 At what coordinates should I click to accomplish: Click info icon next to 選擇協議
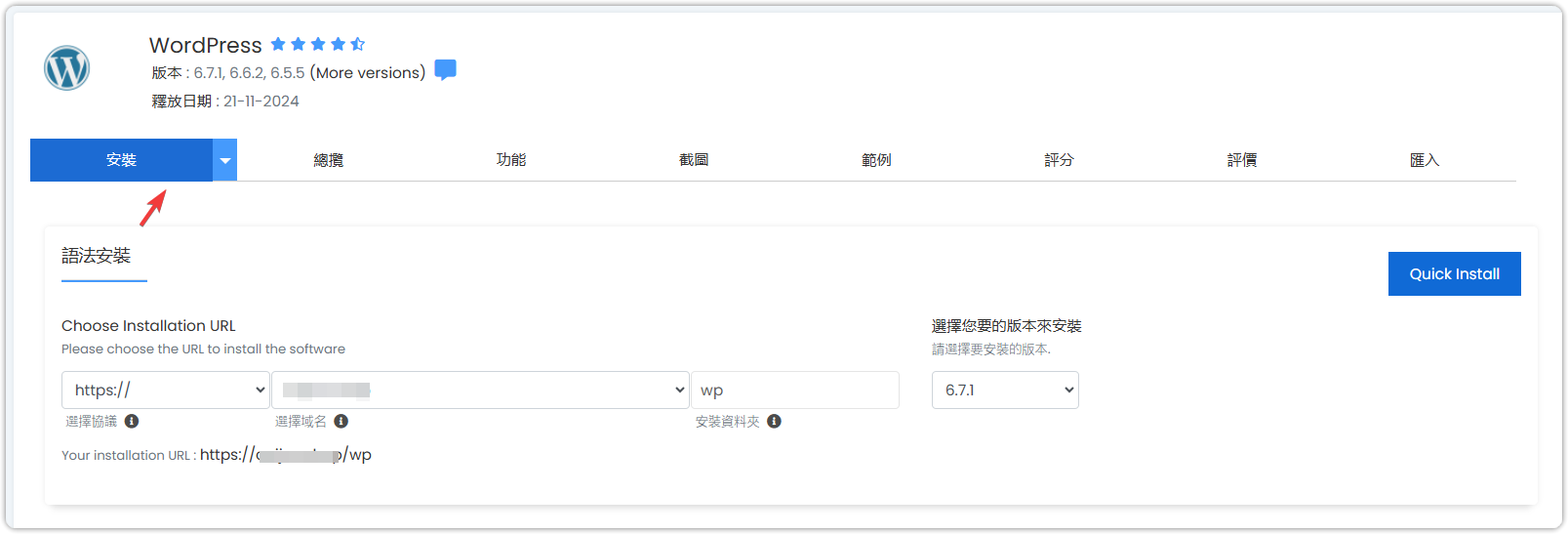click(132, 421)
